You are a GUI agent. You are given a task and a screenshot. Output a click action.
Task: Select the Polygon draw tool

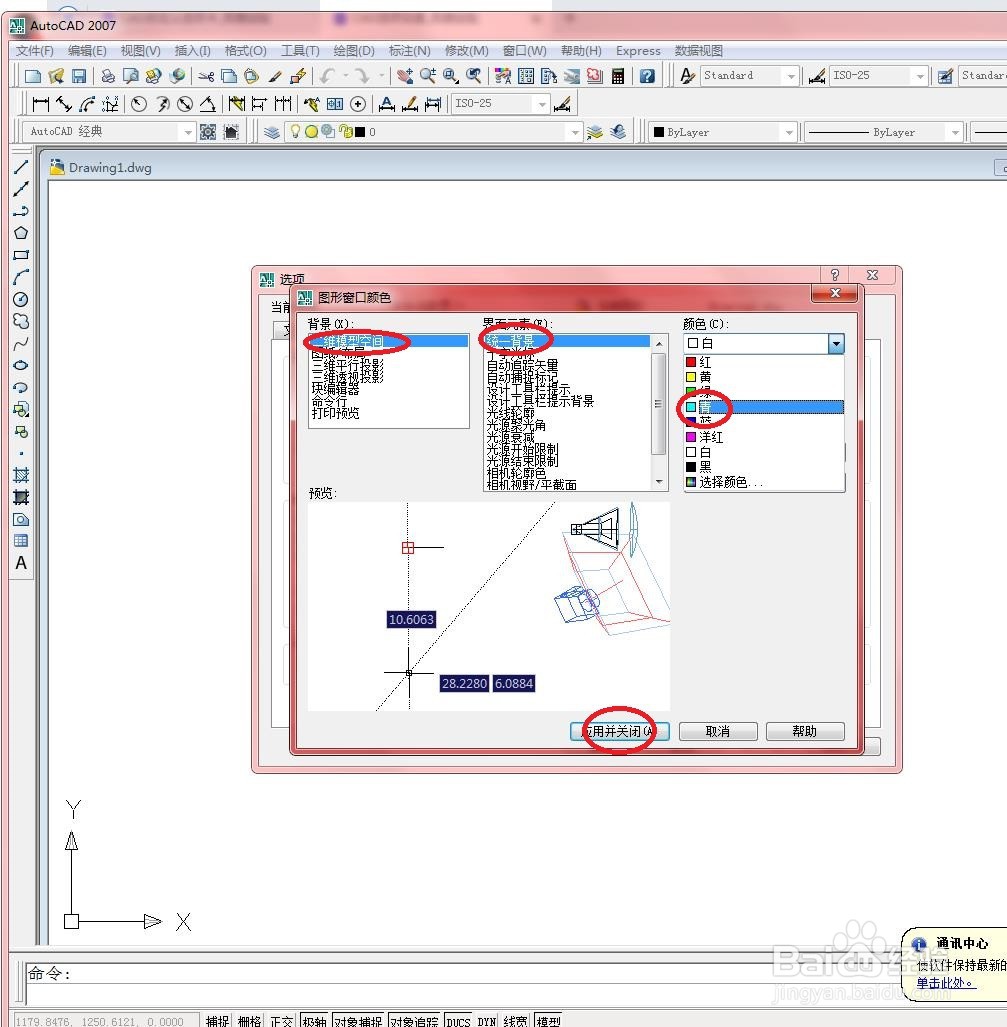pos(21,233)
